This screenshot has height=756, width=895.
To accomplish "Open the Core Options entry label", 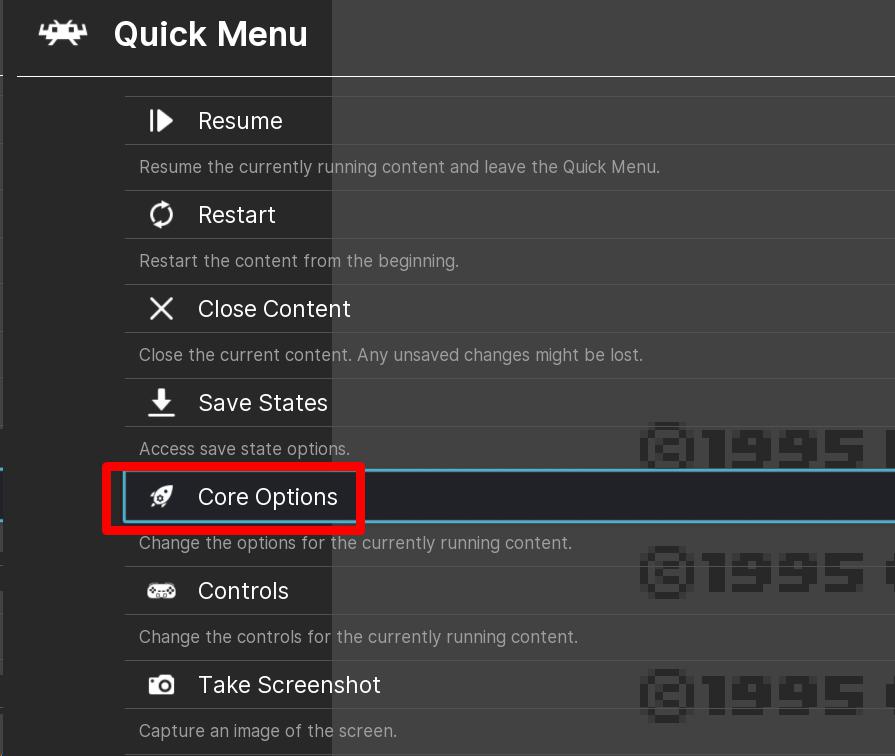I will click(268, 497).
